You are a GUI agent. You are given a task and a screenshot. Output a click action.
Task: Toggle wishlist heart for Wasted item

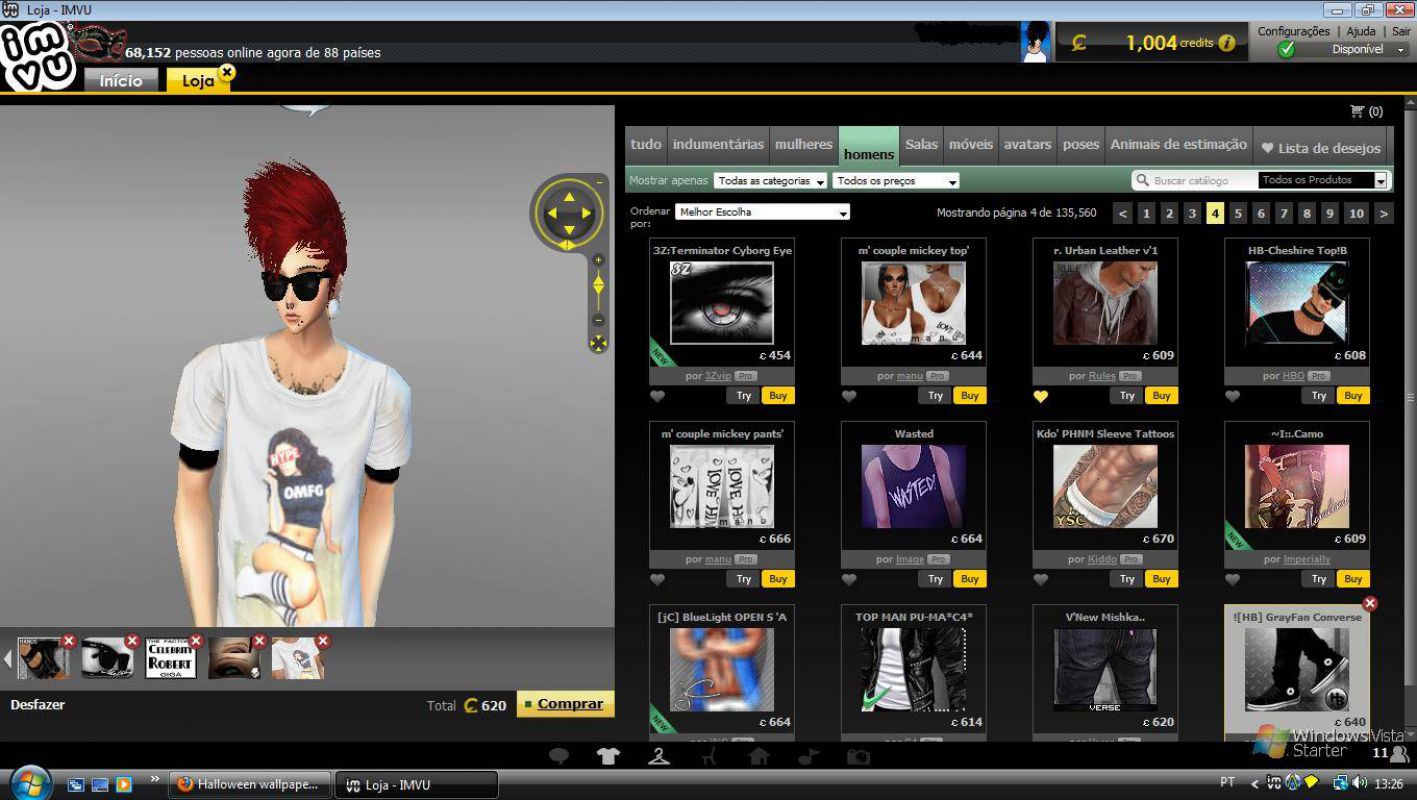click(x=849, y=579)
